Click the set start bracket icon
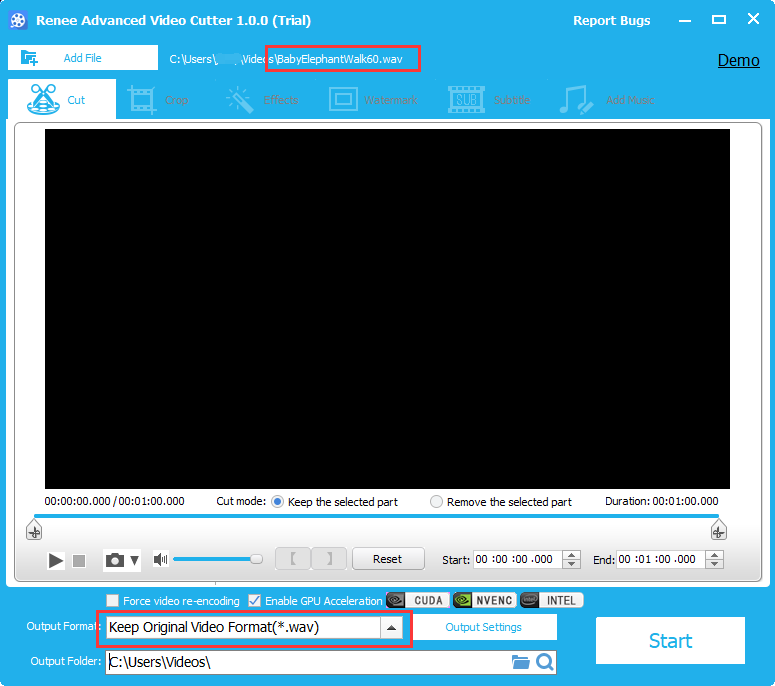This screenshot has height=686, width=775. (x=293, y=559)
